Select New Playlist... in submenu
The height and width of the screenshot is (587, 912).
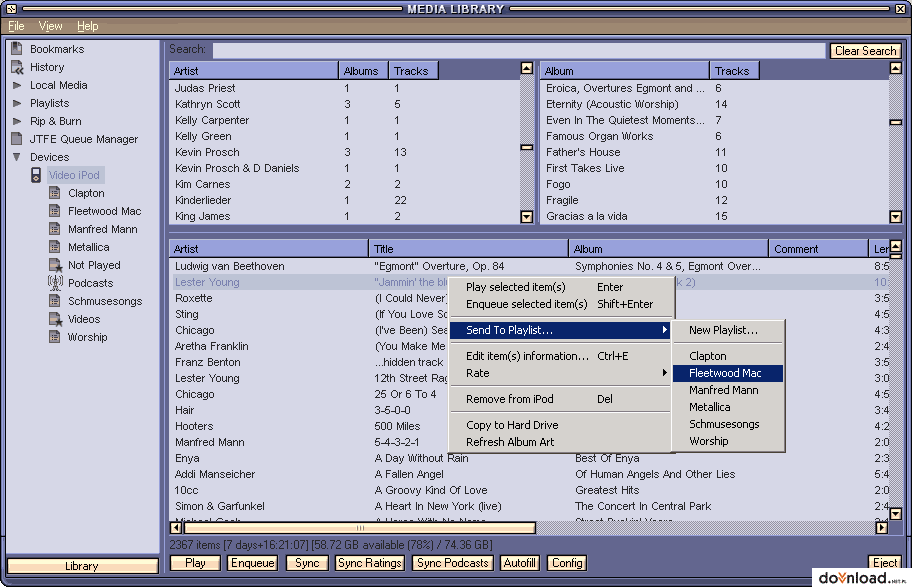728,330
